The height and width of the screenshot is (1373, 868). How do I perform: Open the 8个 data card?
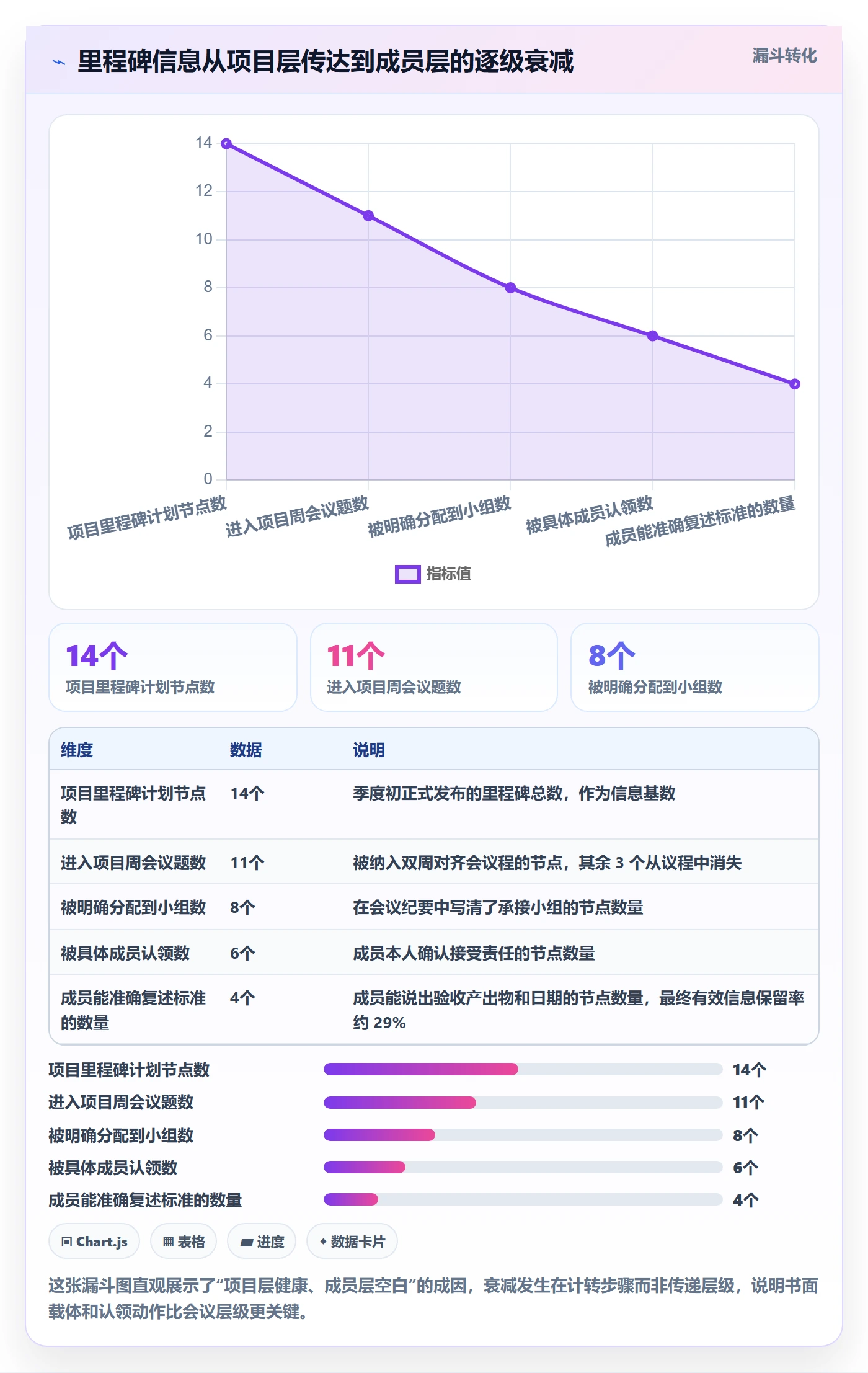pyautogui.click(x=695, y=667)
